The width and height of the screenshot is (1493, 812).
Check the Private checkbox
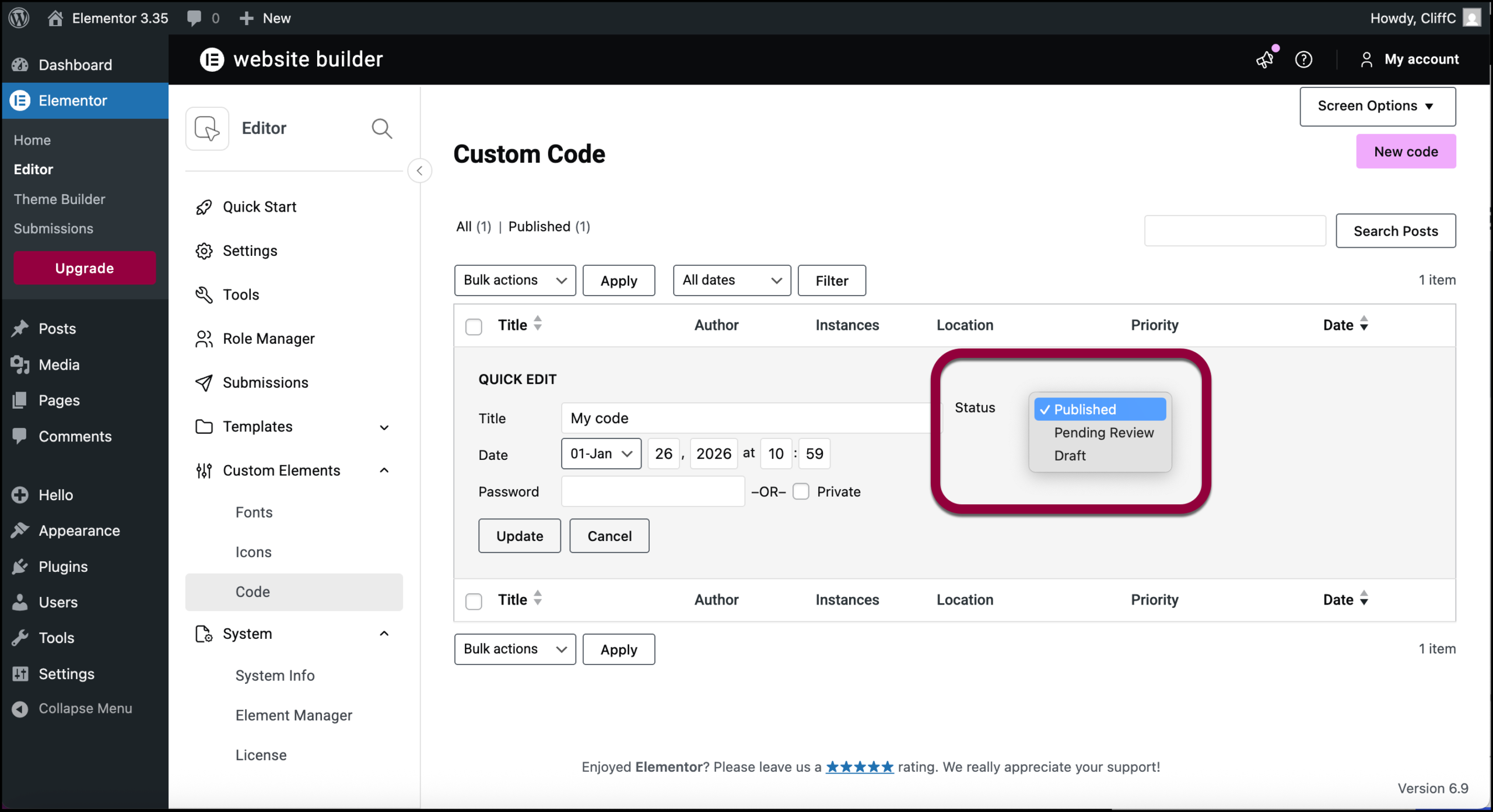click(801, 491)
